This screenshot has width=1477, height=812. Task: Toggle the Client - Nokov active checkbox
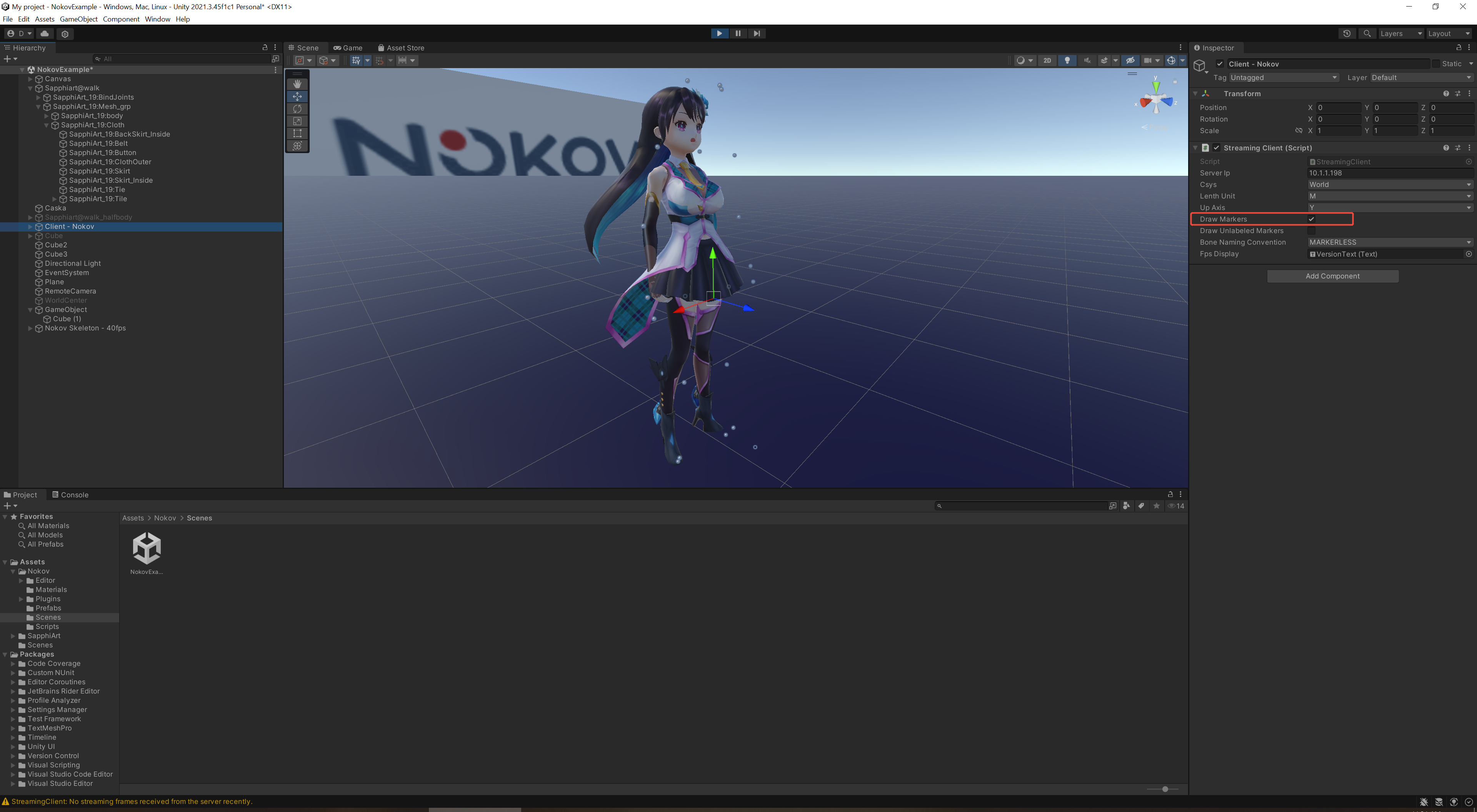[1220, 64]
